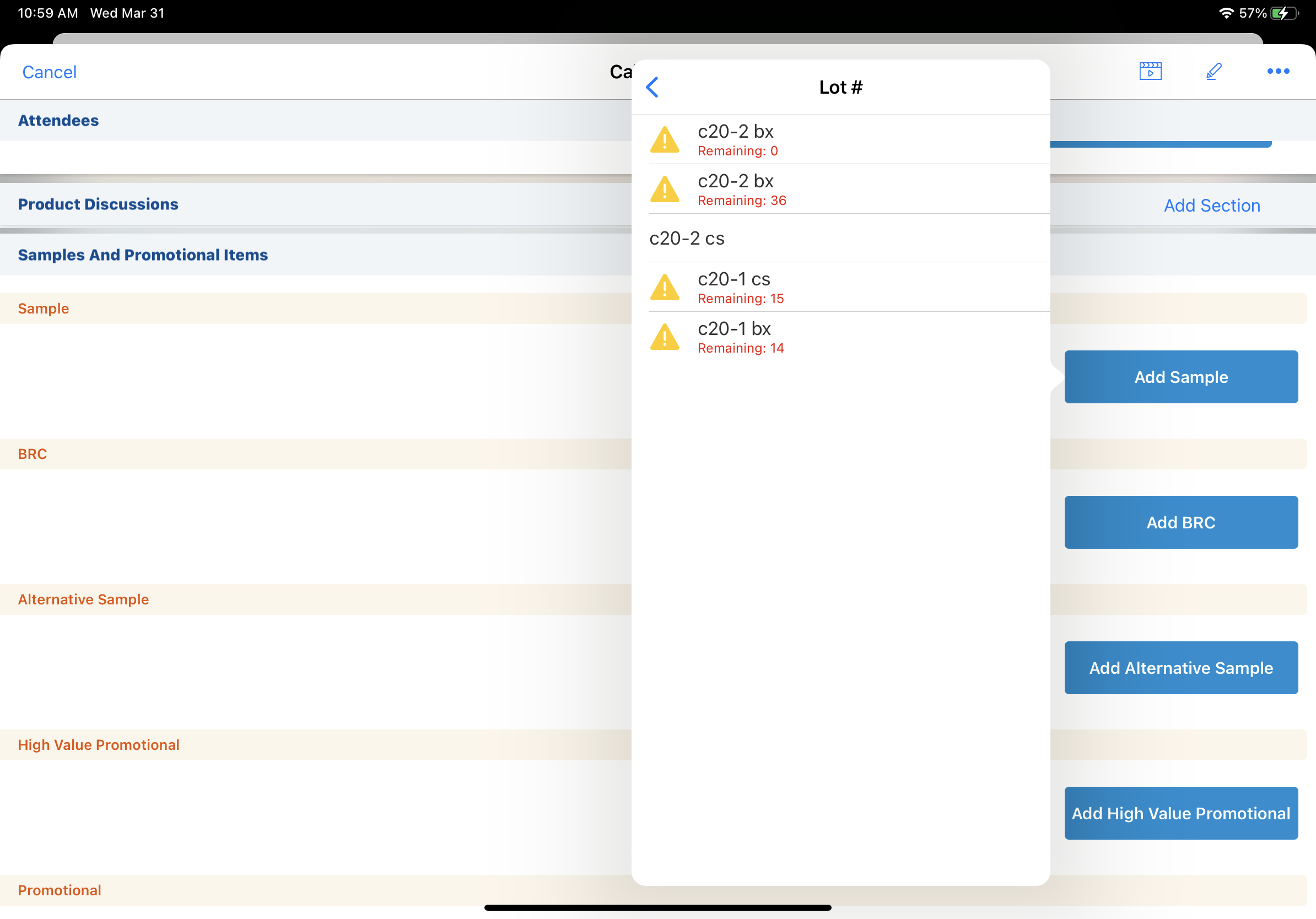Image resolution: width=1316 pixels, height=919 pixels.
Task: Tap the Product Discussions section header
Action: (98, 204)
